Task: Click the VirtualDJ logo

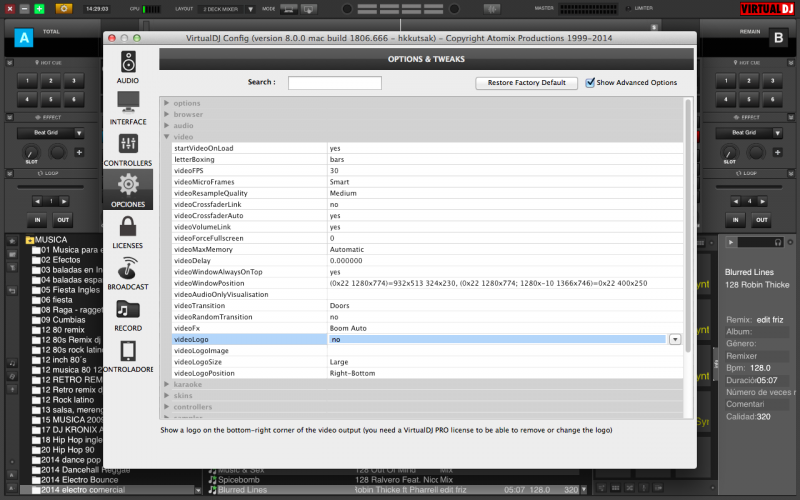Action: (767, 9)
